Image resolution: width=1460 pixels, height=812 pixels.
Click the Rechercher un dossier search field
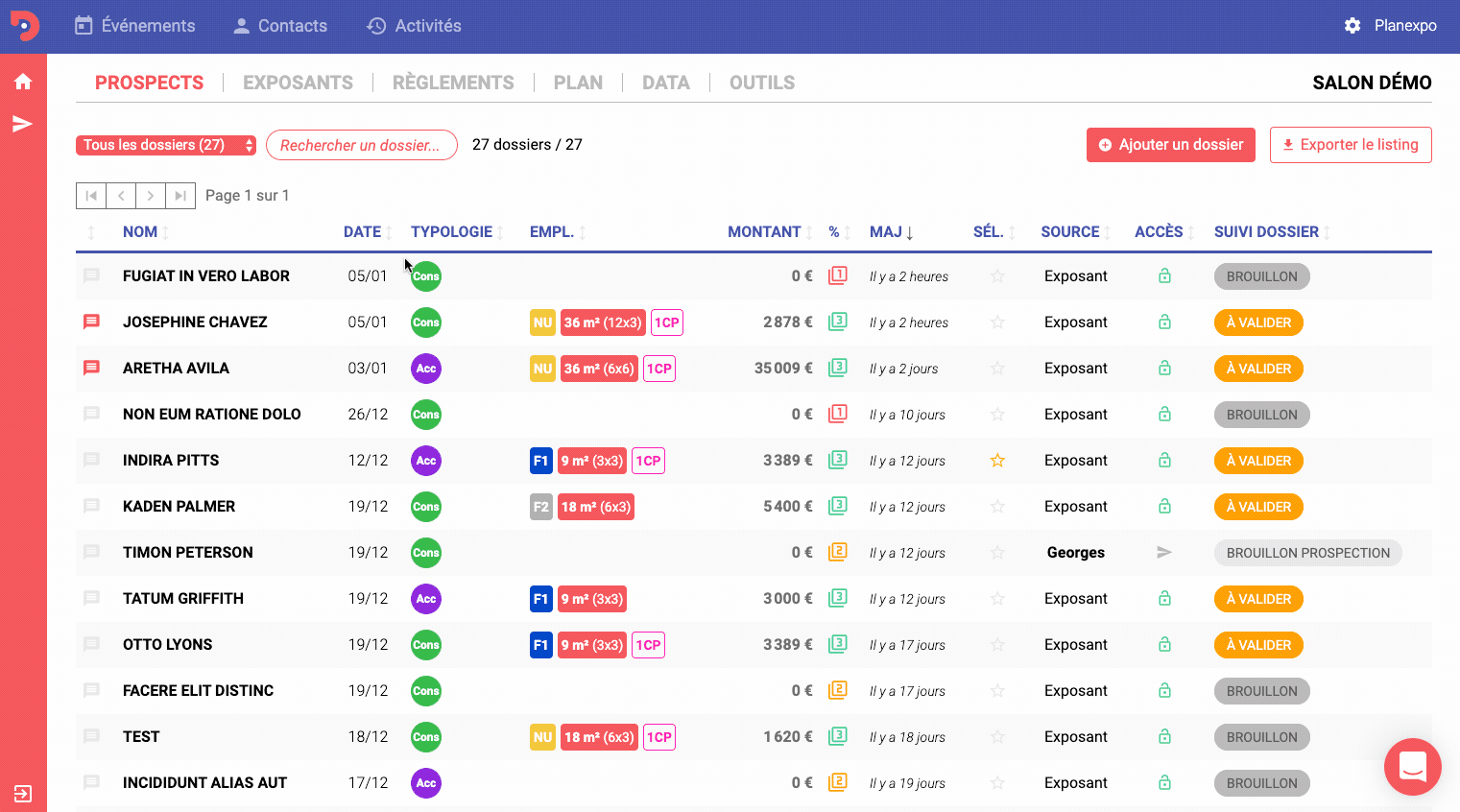[x=362, y=145]
